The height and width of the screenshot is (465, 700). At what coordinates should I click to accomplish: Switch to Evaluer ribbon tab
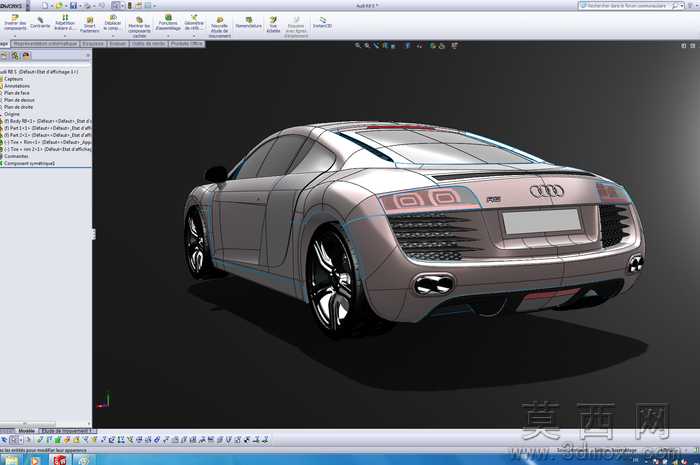[x=118, y=44]
